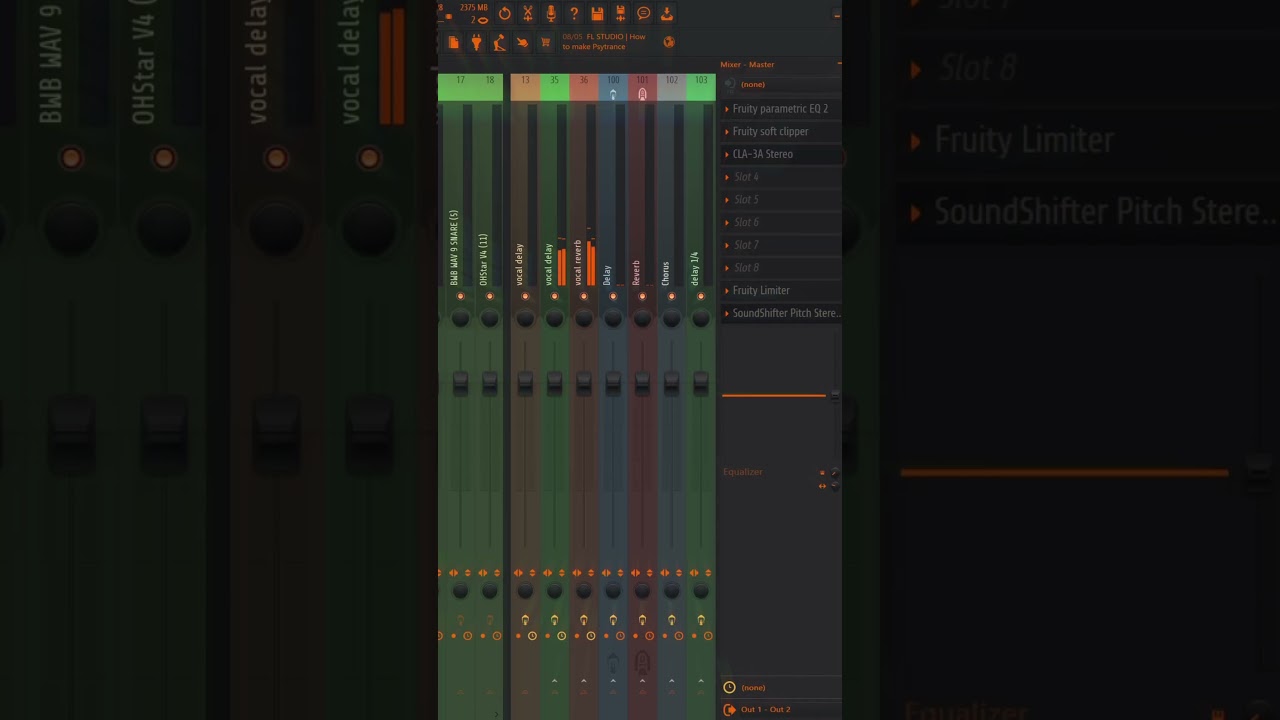This screenshot has height=720, width=1280.
Task: Open the arrow menu for Fruity Limiter
Action: (x=727, y=291)
